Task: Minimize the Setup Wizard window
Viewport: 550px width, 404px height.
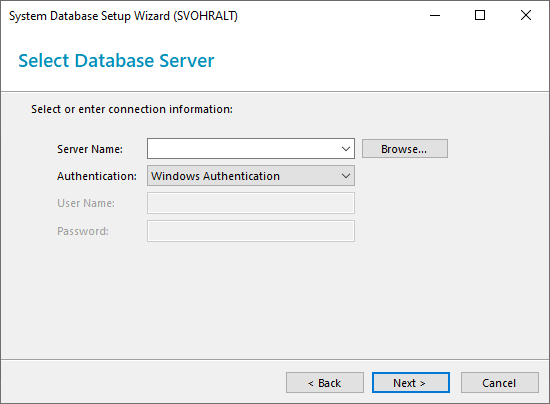Action: [x=435, y=15]
